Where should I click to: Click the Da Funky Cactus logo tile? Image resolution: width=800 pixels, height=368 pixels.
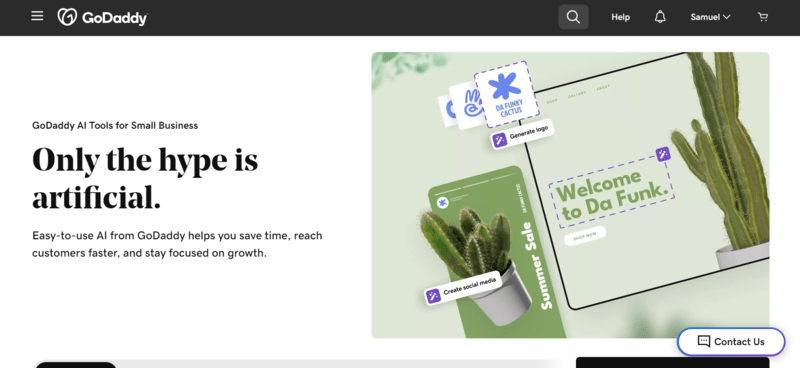(x=506, y=95)
